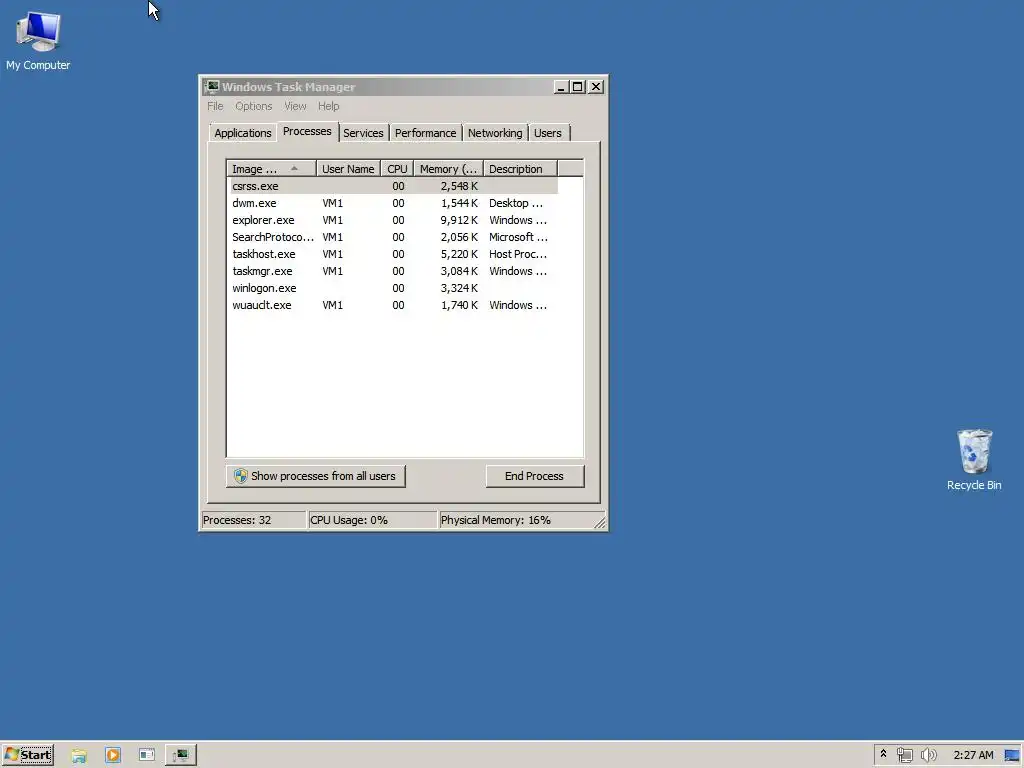Click Desktop ... description of dwm.exe
Viewport: 1024px width, 768px height.
tap(516, 203)
